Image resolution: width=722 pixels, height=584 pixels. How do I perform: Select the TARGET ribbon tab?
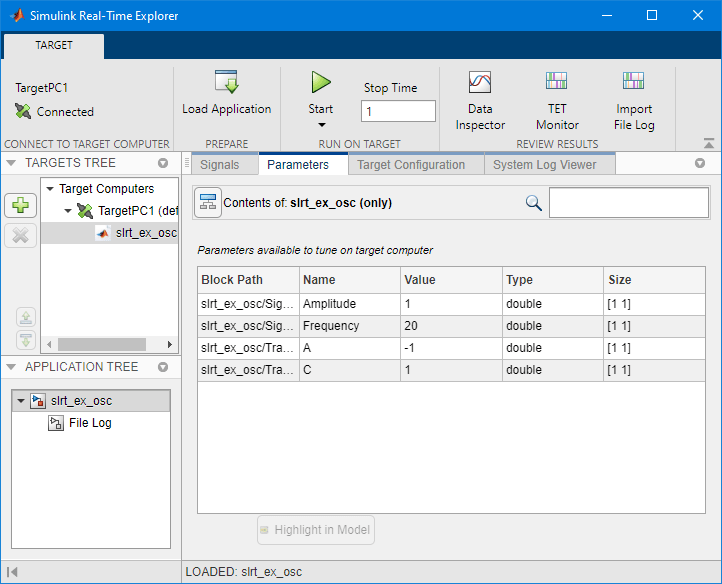[54, 45]
